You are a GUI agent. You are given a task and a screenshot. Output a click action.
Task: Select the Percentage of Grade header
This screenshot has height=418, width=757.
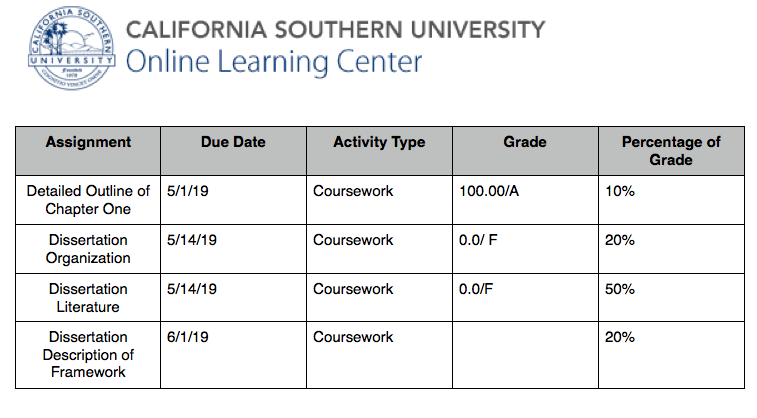click(x=671, y=151)
